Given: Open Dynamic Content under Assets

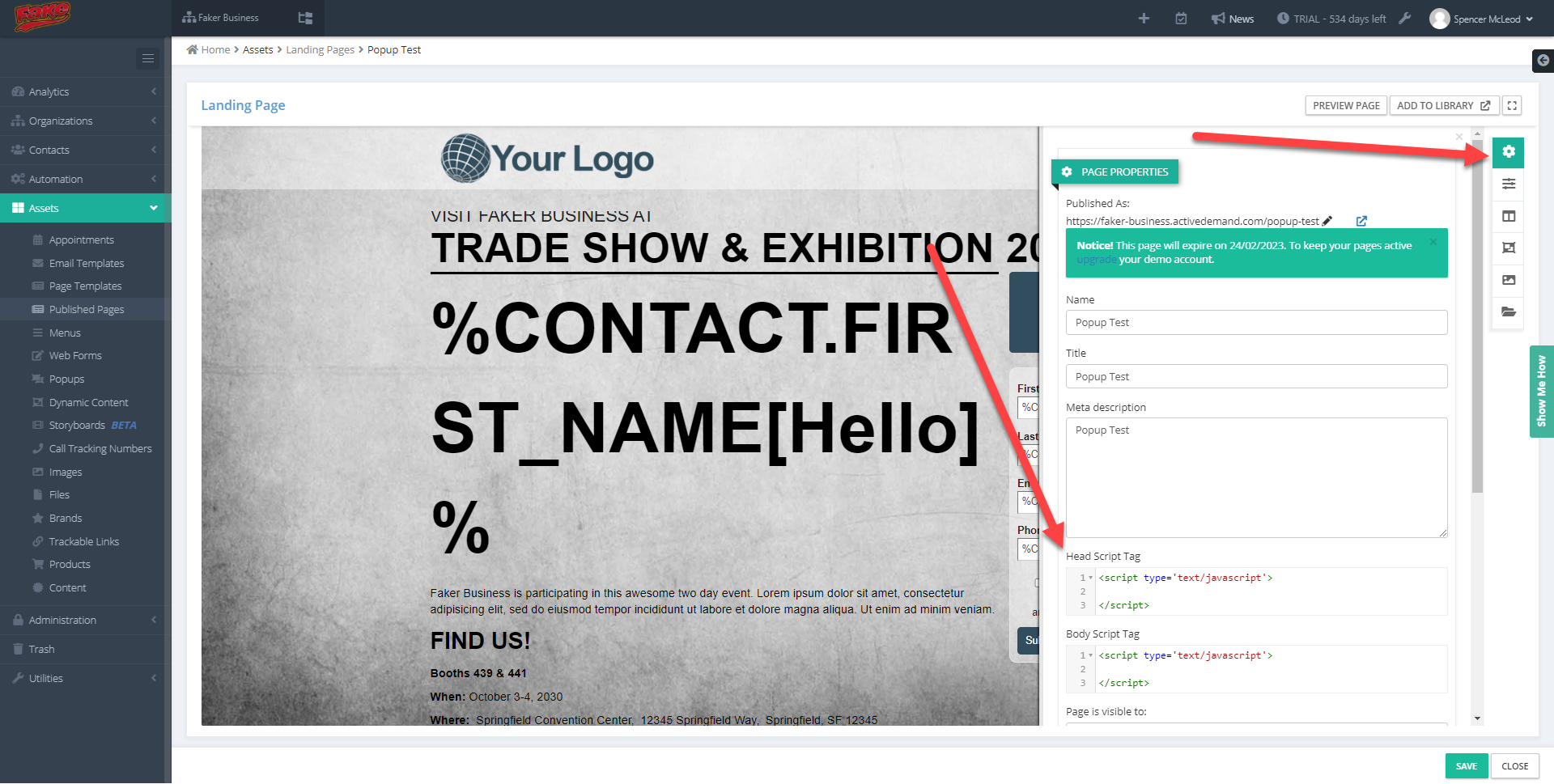Looking at the screenshot, I should click(x=88, y=403).
